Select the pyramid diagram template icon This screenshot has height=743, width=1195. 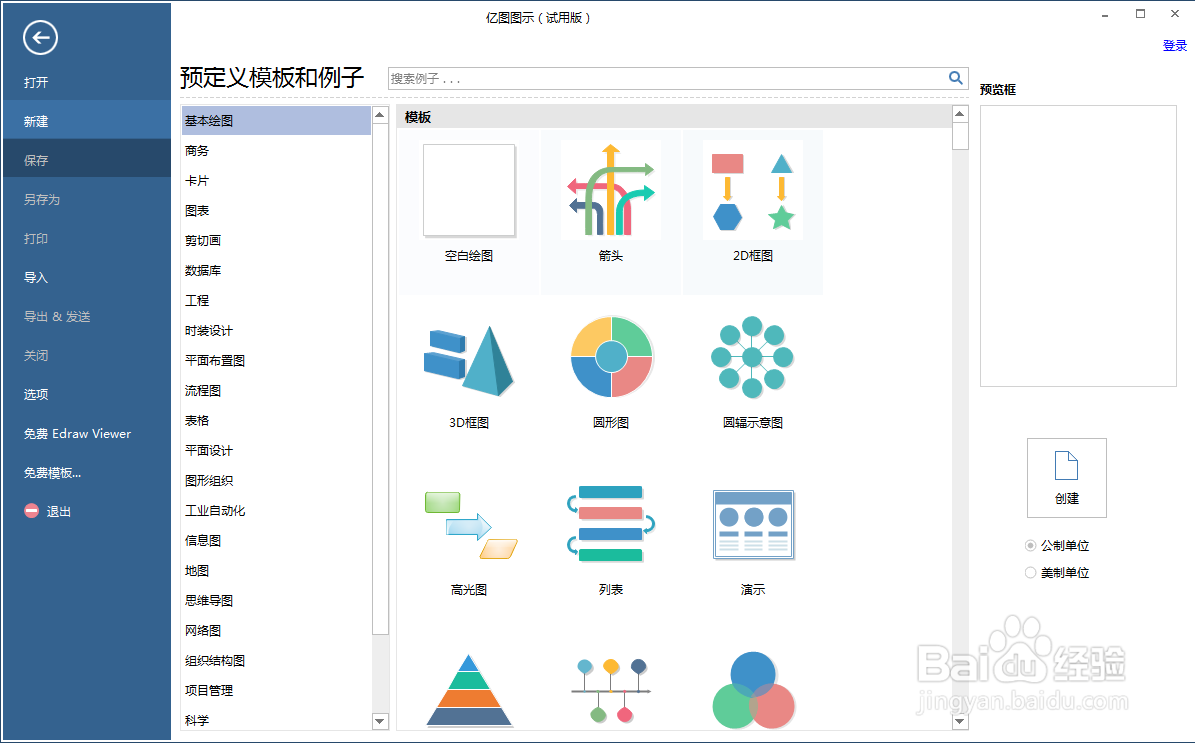pos(469,690)
